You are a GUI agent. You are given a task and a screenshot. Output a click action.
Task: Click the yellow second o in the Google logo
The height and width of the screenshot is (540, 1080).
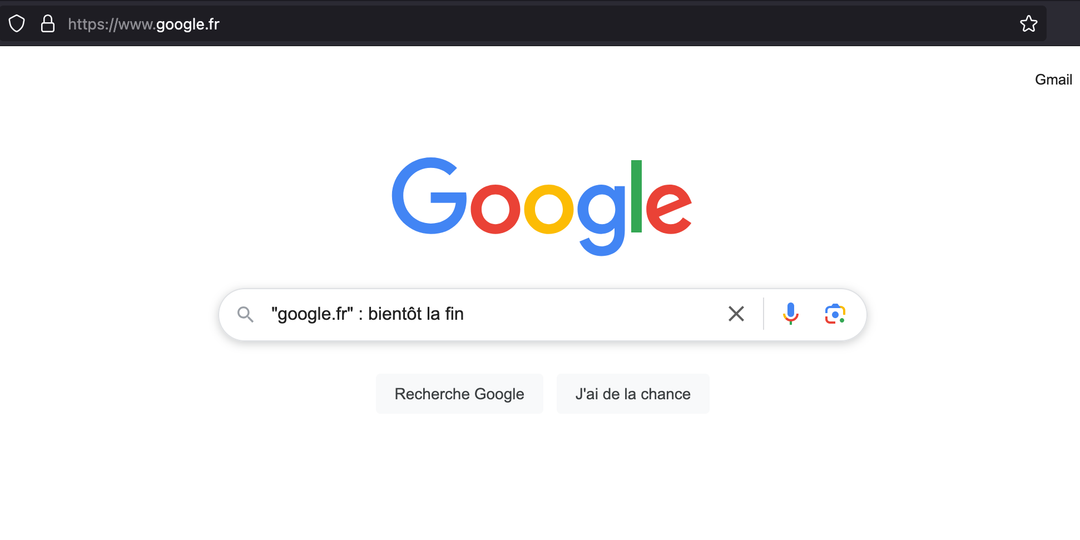(x=549, y=207)
